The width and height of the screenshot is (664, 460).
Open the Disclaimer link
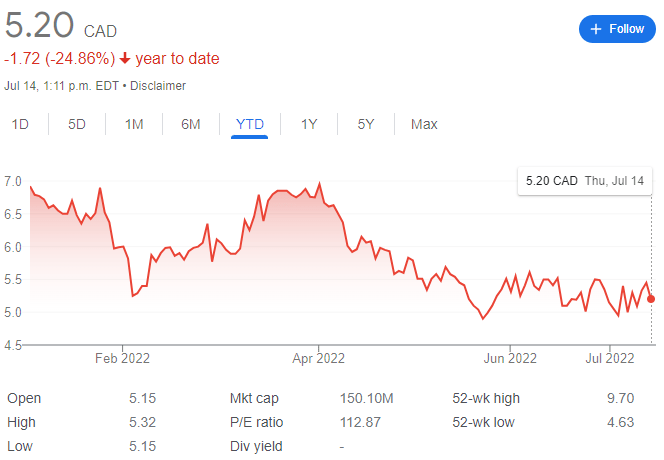coord(158,86)
